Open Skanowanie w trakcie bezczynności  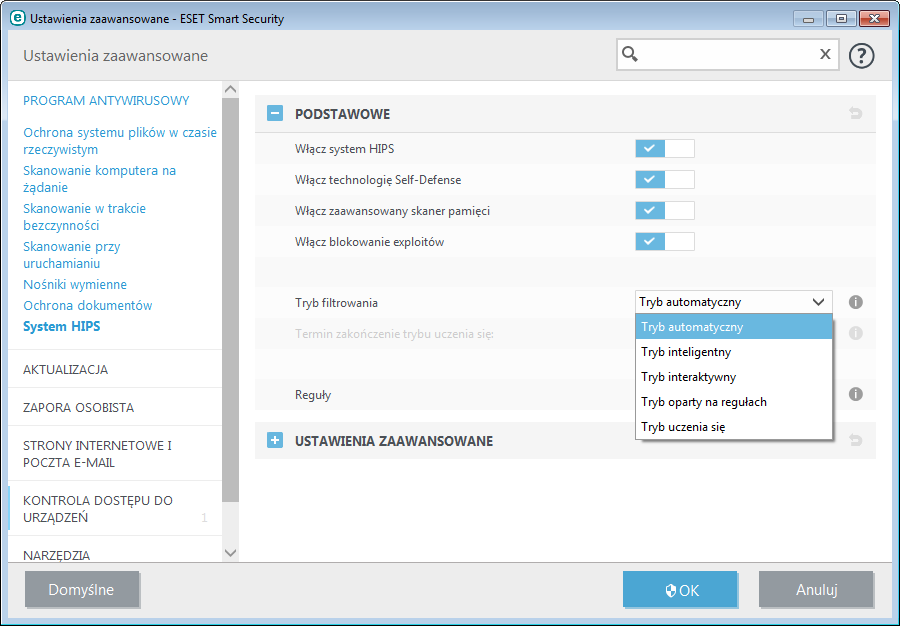[x=84, y=217]
